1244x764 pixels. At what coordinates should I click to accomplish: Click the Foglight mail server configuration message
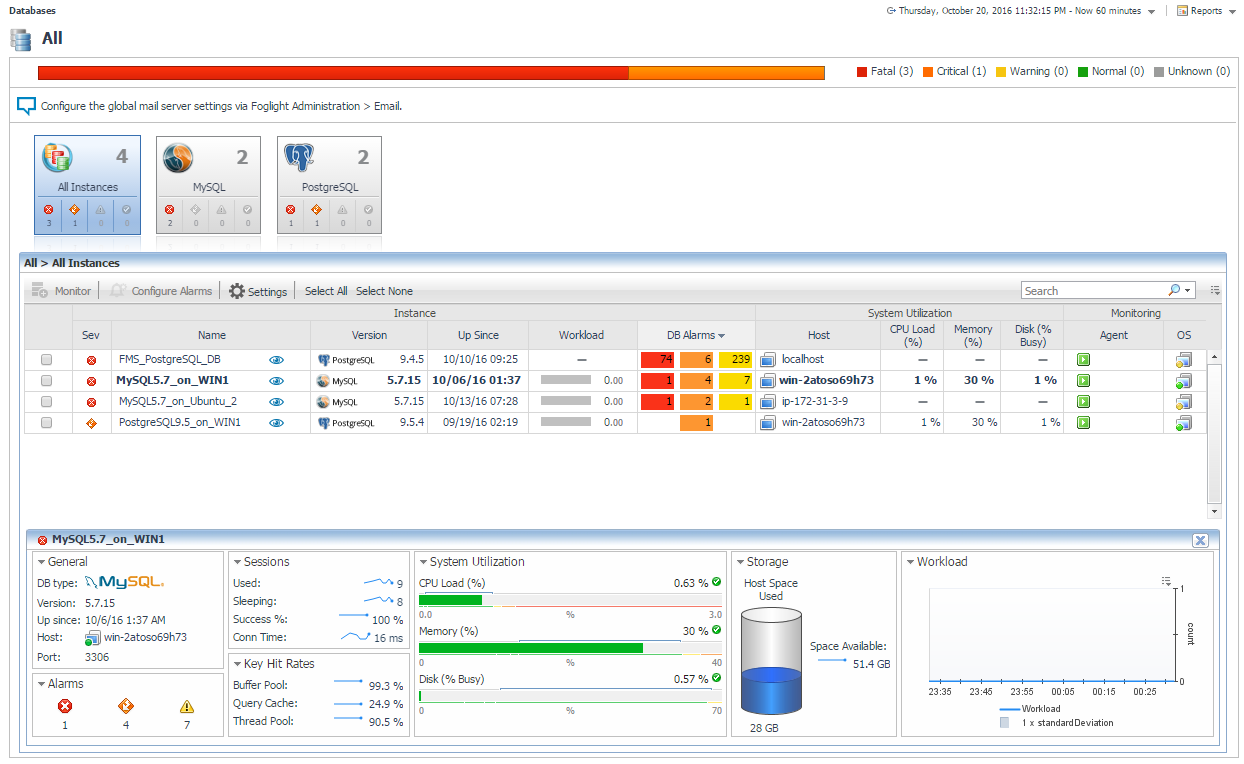(221, 106)
